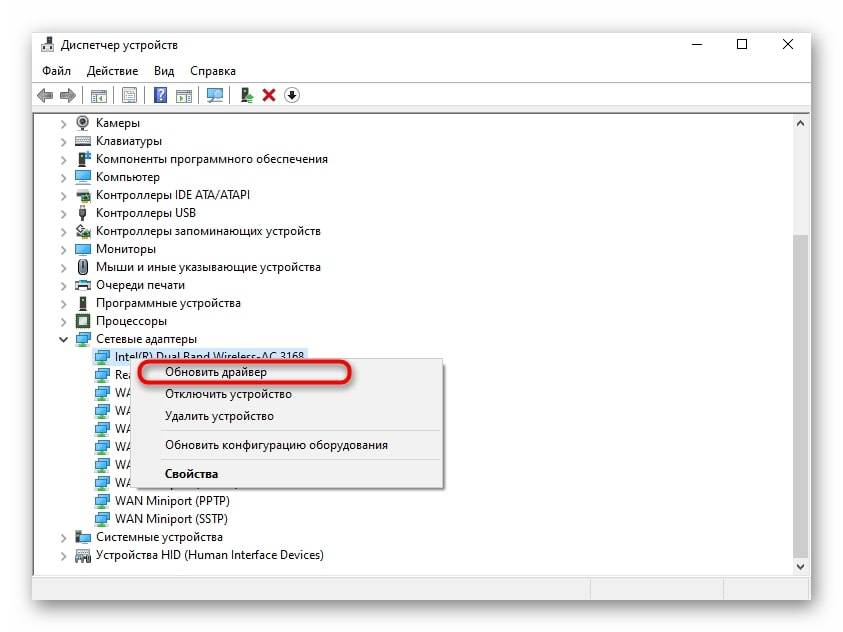
Task: Click the Scan for hardware changes monitor icon
Action: (214, 95)
